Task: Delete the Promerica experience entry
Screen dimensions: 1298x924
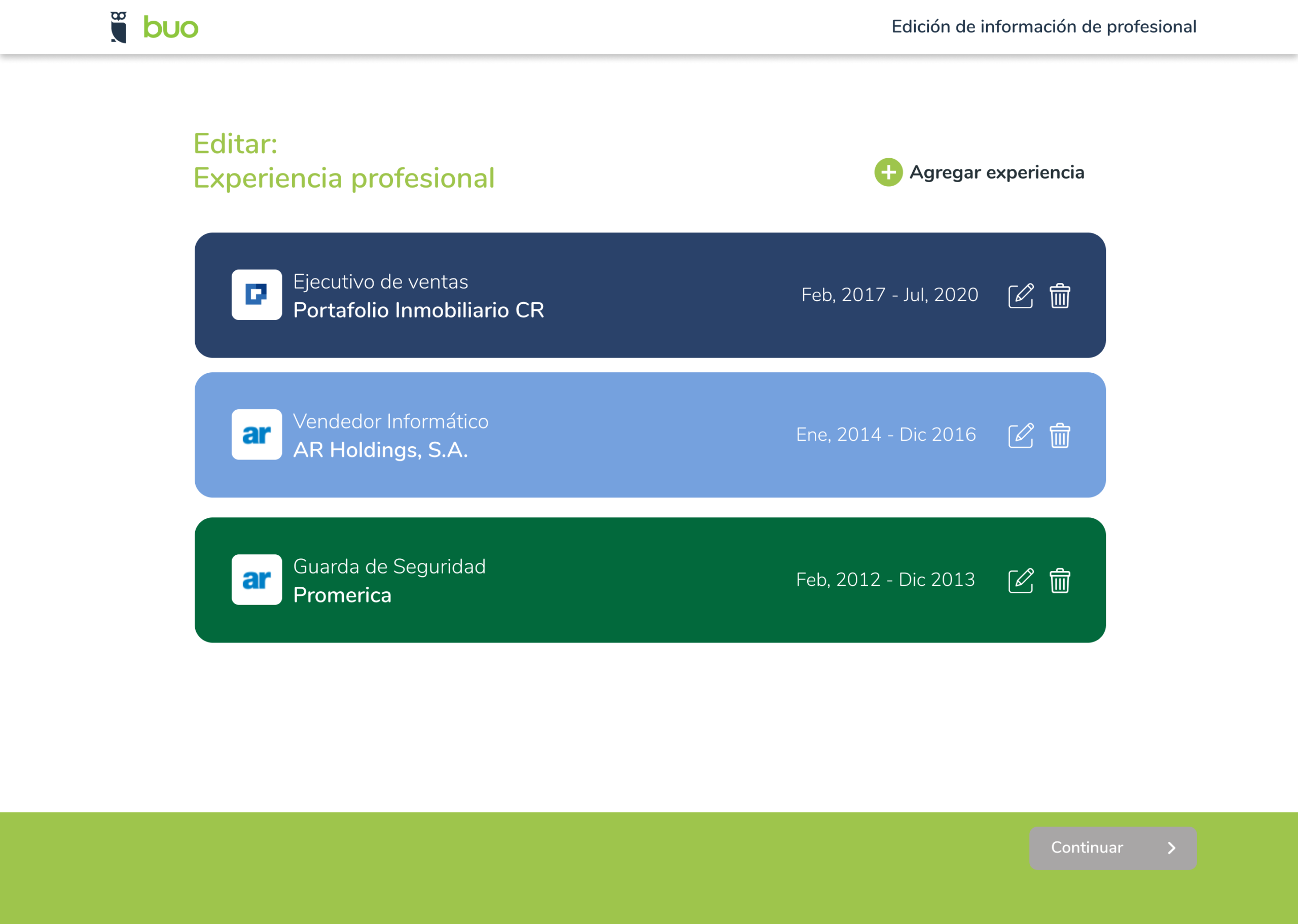Action: [1060, 581]
